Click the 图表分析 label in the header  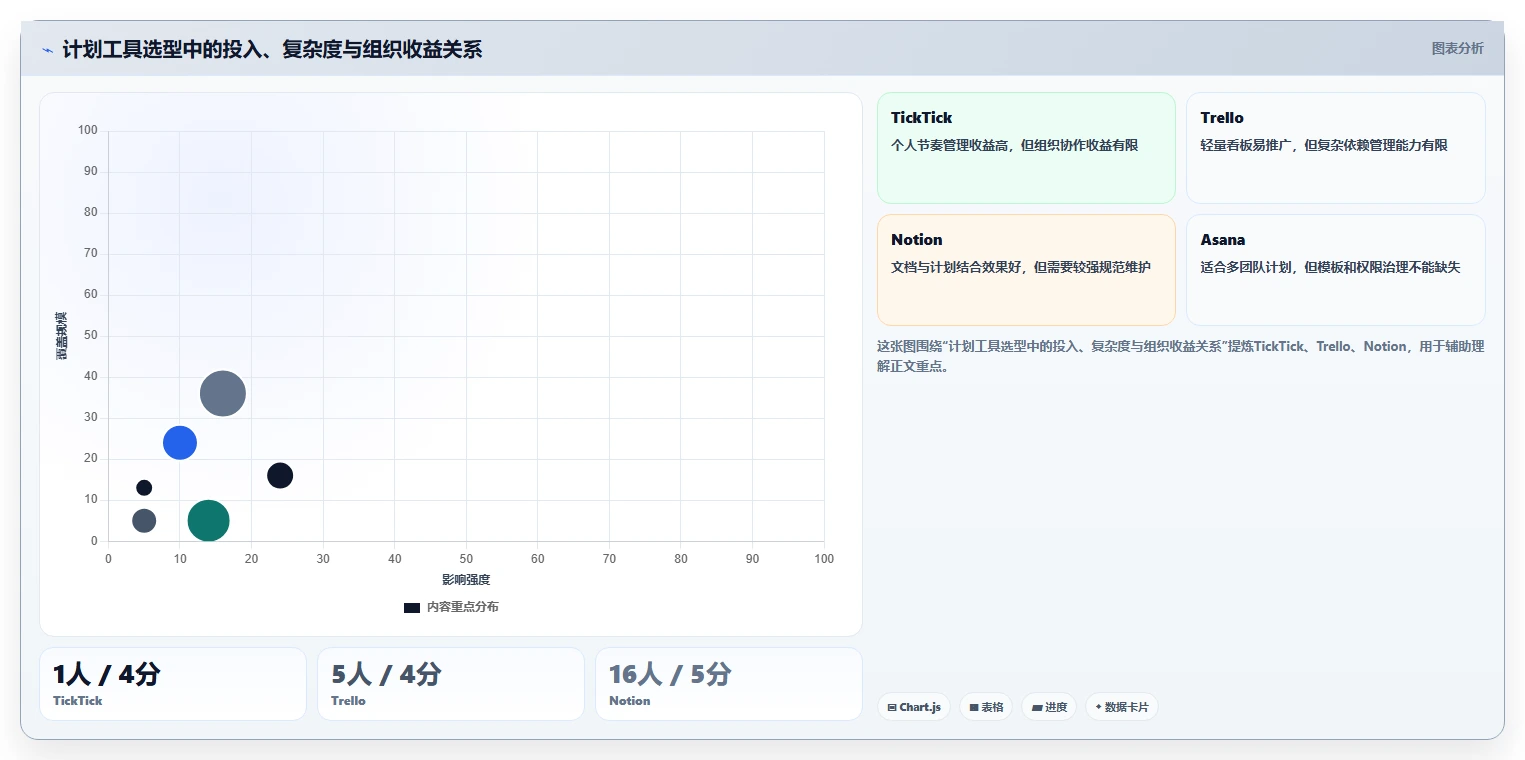point(1457,48)
